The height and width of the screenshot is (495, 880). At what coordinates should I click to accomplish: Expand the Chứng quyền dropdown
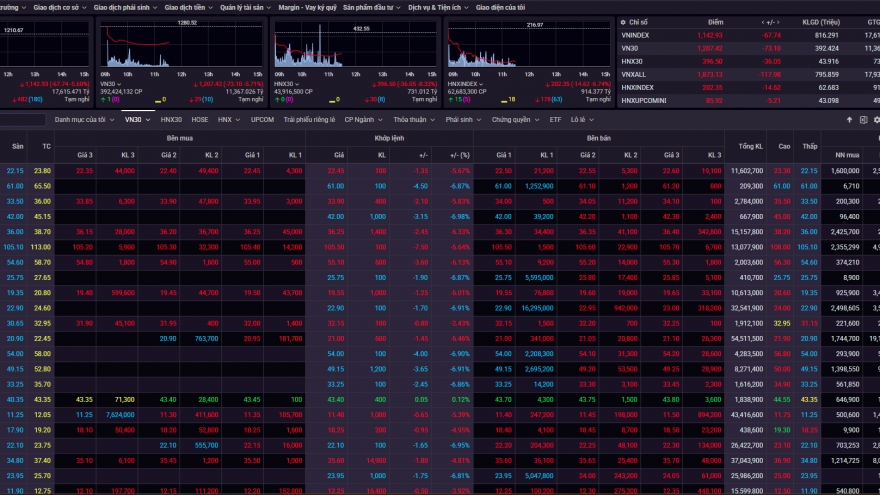(x=515, y=120)
